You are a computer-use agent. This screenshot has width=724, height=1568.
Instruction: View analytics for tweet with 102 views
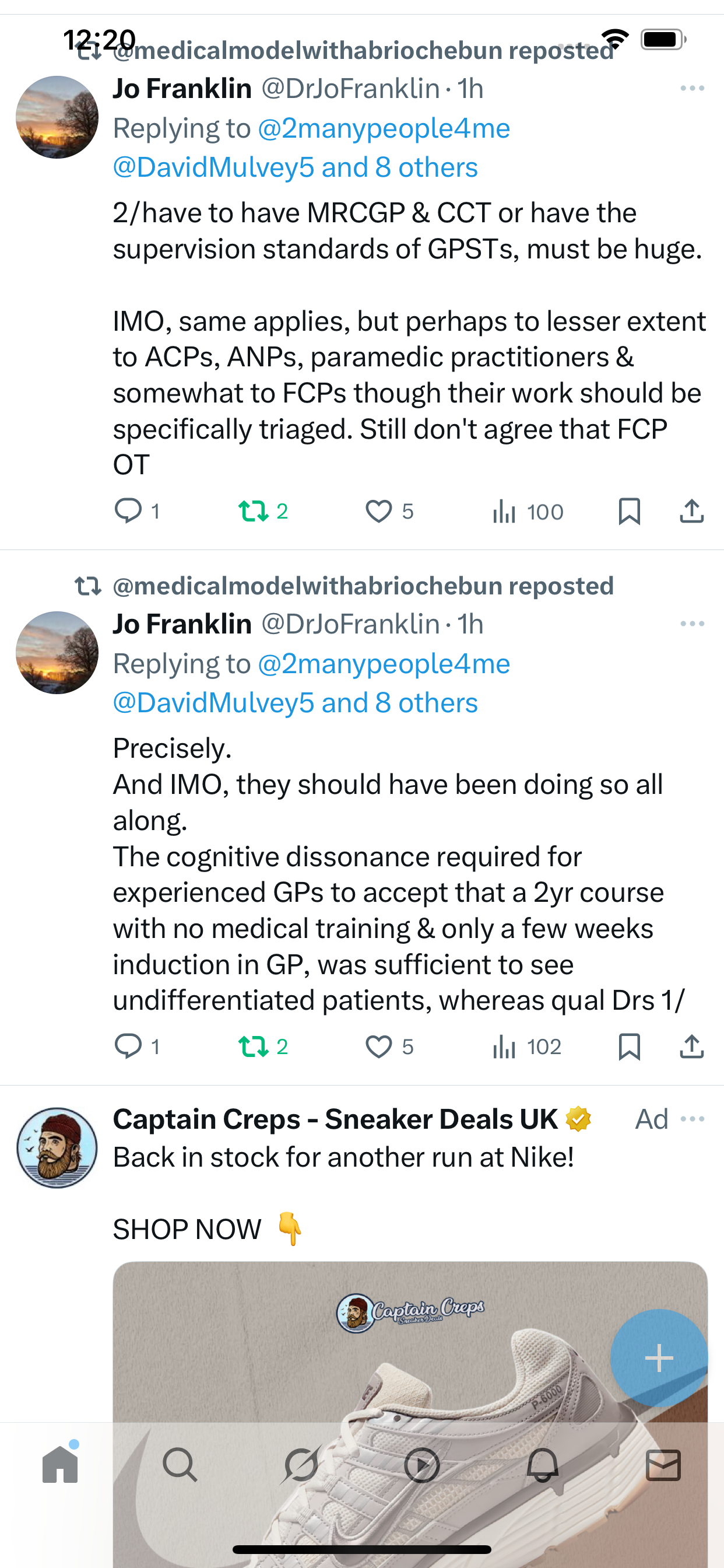(526, 1046)
